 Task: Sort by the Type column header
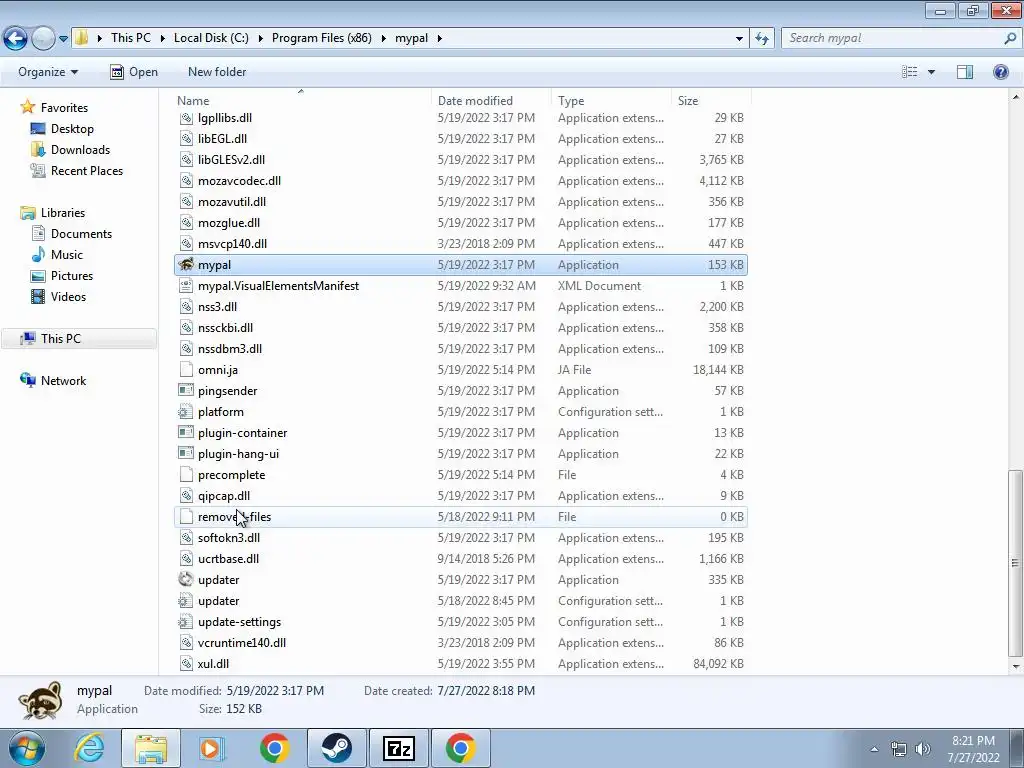point(611,101)
